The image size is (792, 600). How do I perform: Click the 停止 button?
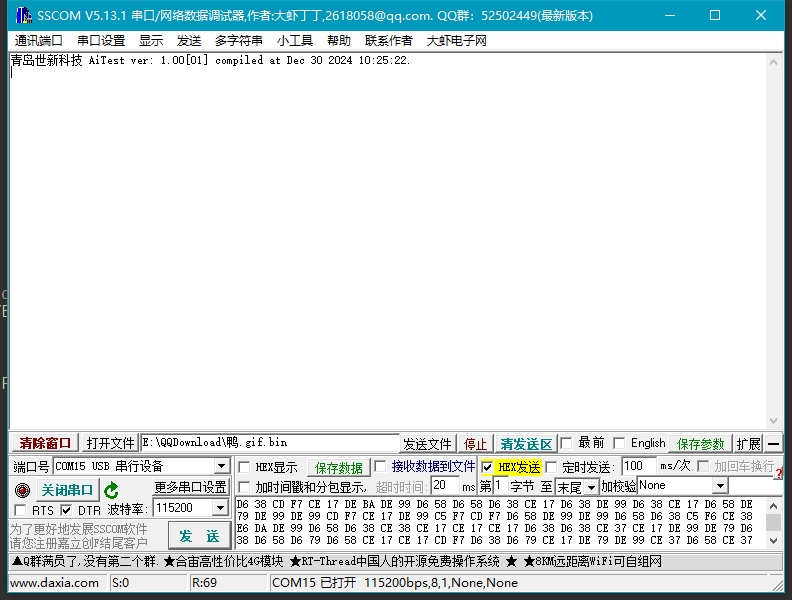click(475, 444)
